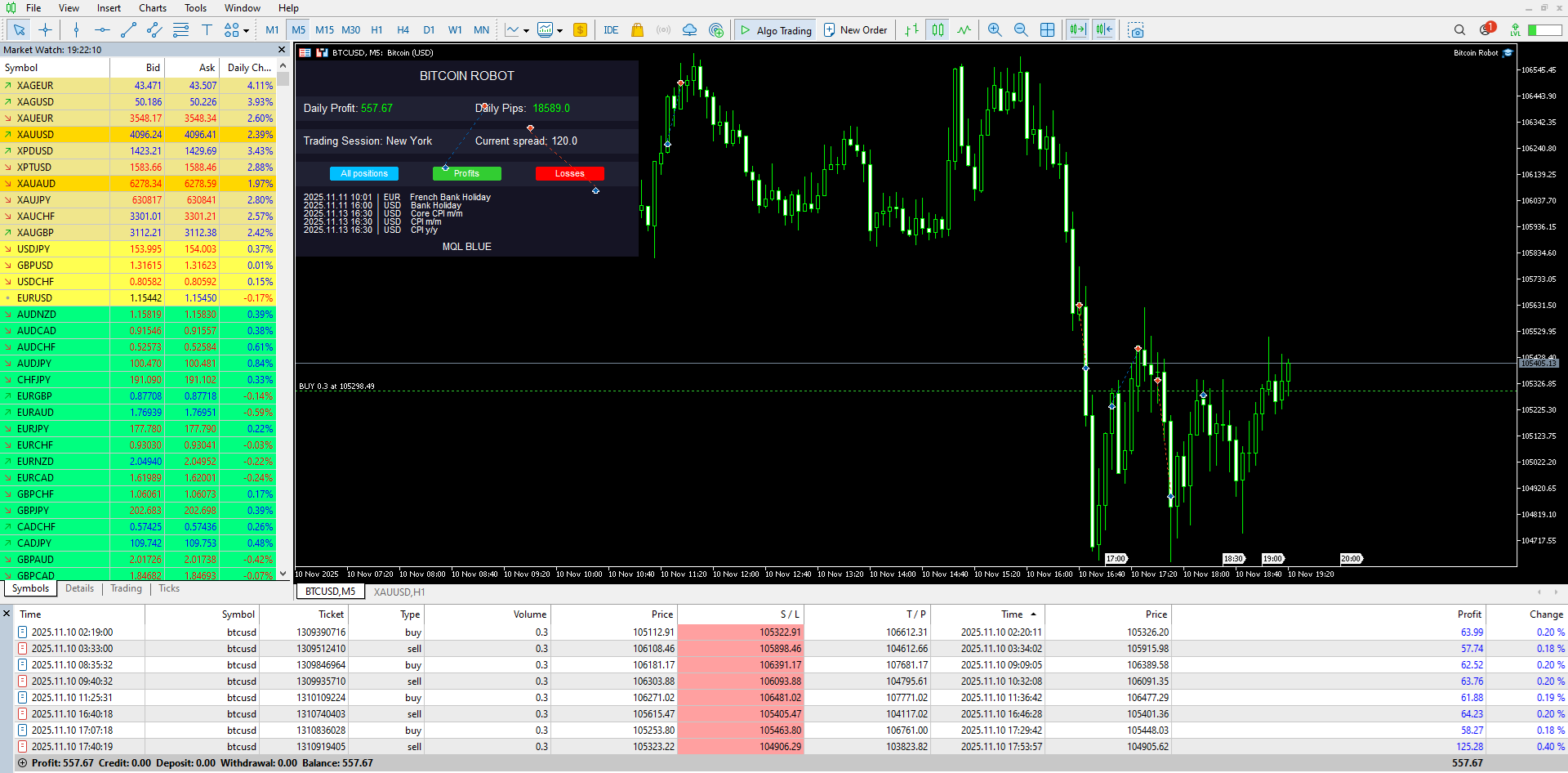Open the Charts menu

[x=153, y=8]
